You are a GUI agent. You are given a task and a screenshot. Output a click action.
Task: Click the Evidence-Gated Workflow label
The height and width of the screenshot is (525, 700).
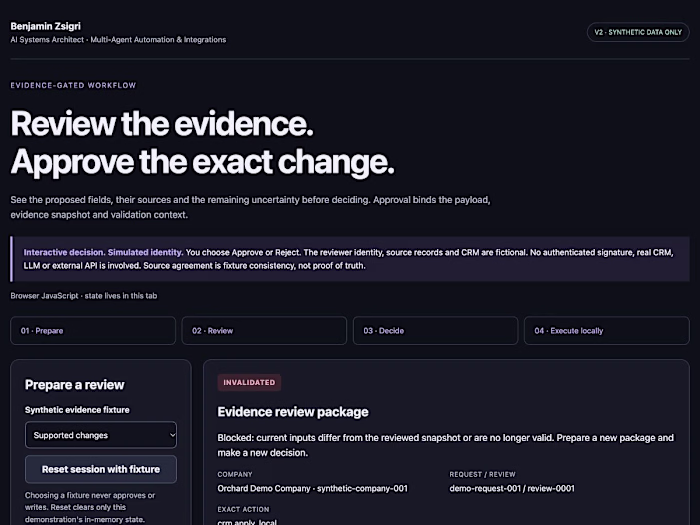click(73, 85)
